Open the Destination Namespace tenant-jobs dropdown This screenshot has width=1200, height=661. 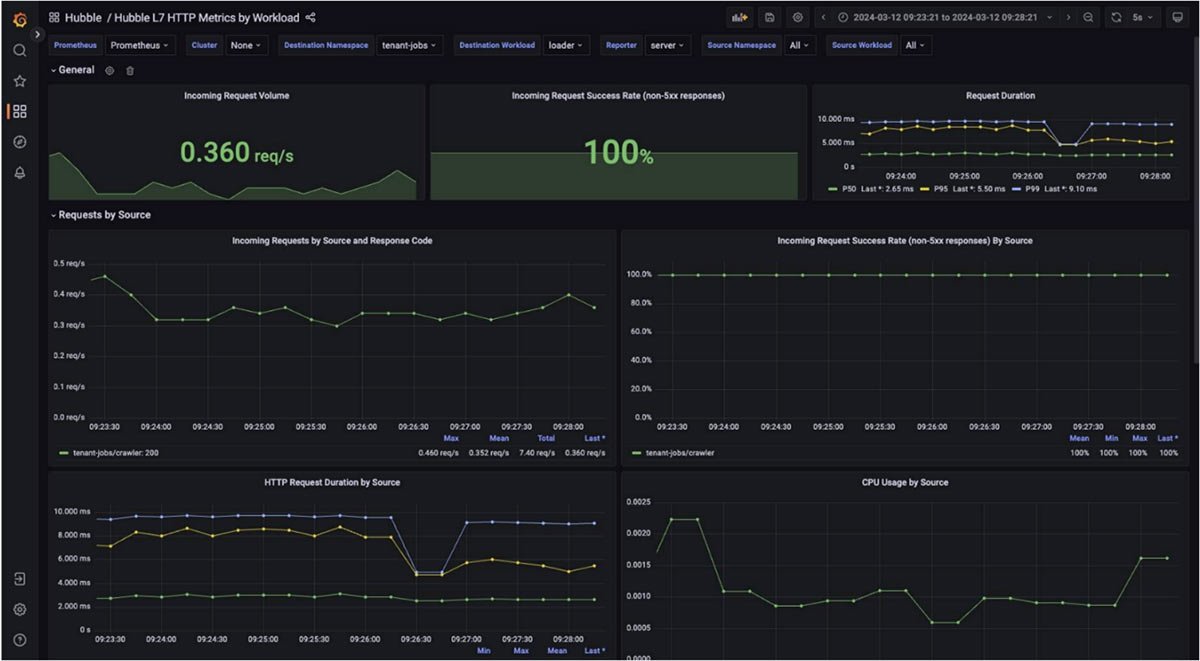[x=410, y=45]
